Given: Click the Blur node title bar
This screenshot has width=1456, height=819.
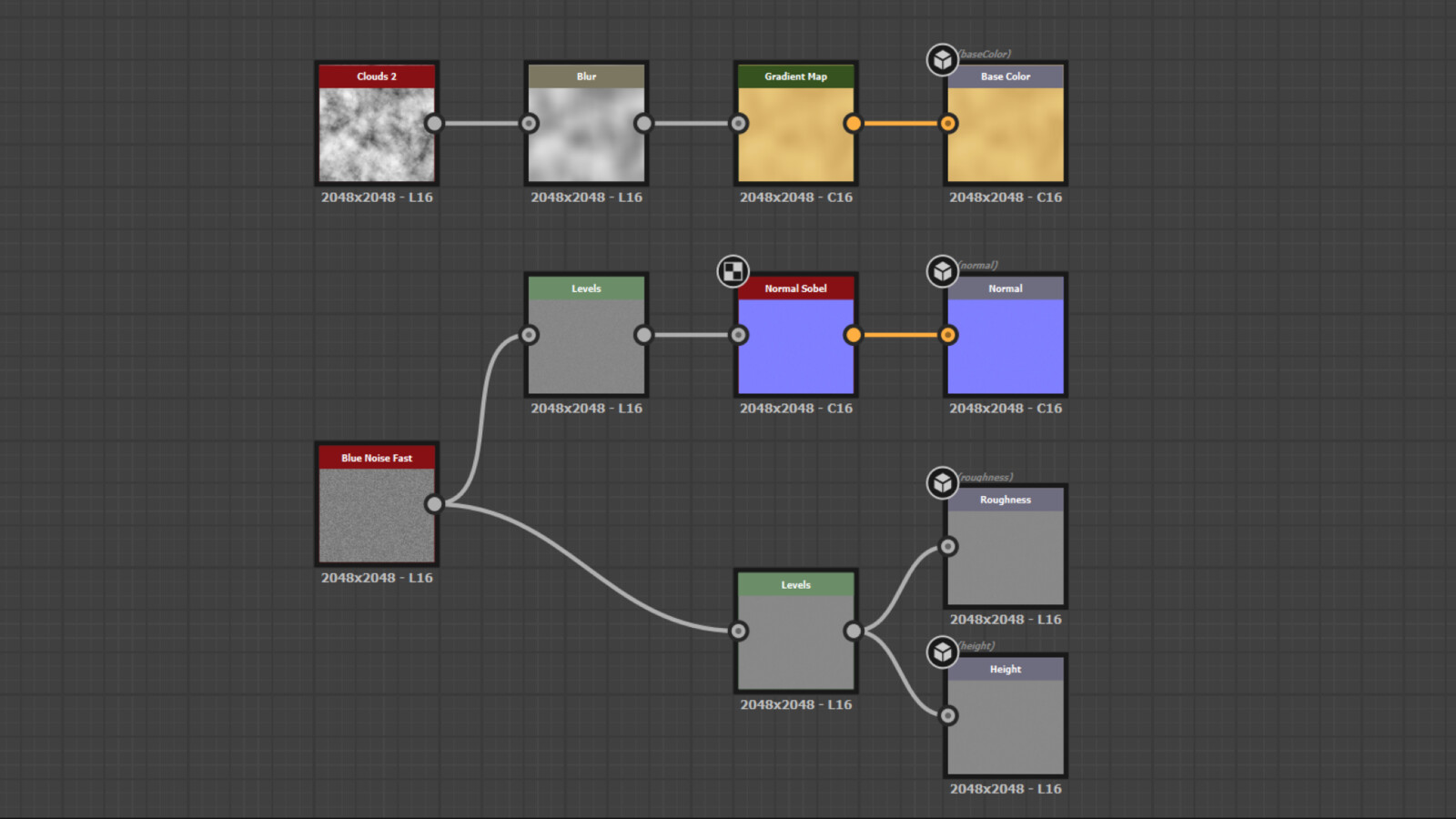Looking at the screenshot, I should [x=586, y=76].
